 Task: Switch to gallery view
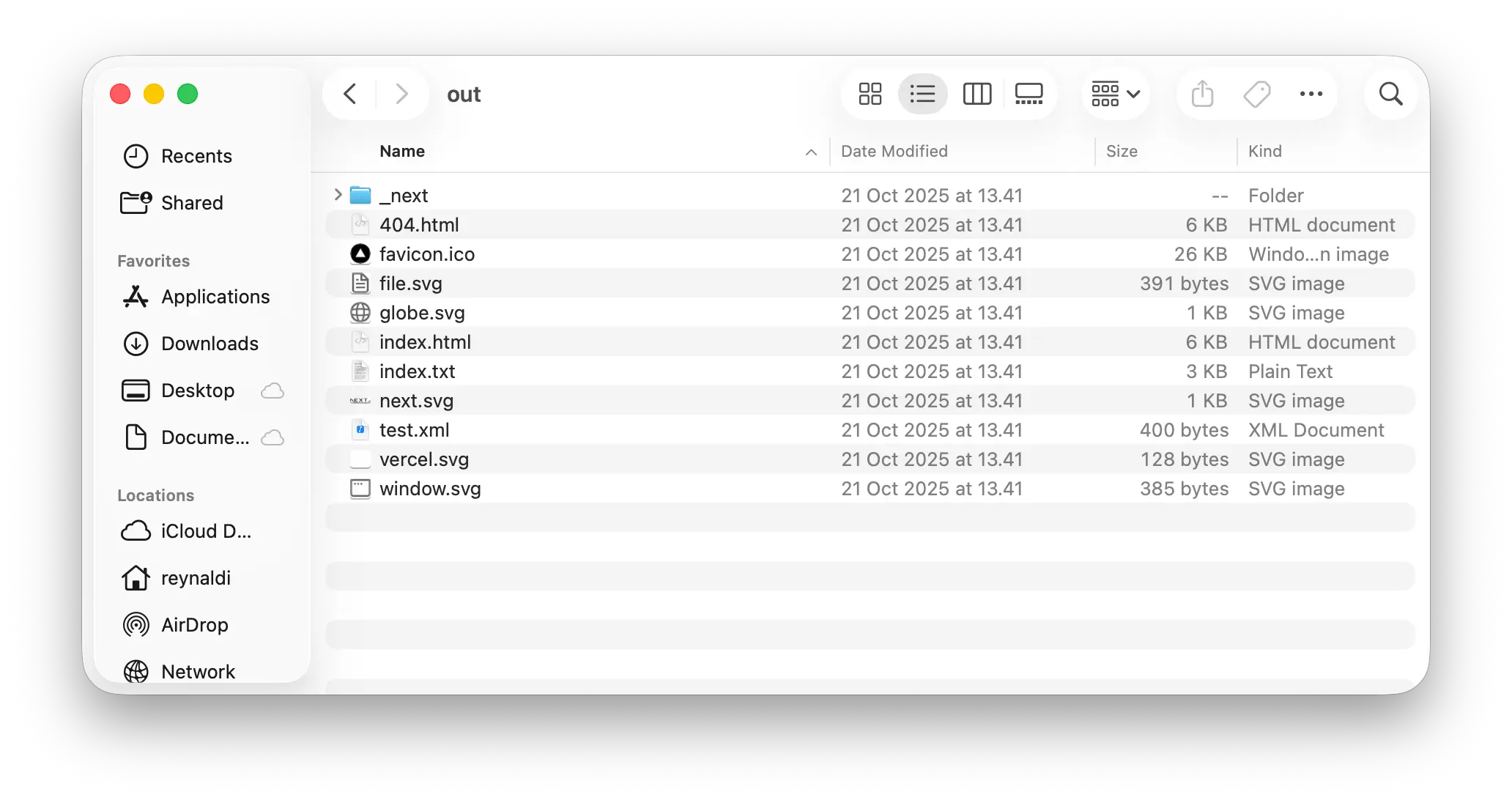[x=1029, y=94]
